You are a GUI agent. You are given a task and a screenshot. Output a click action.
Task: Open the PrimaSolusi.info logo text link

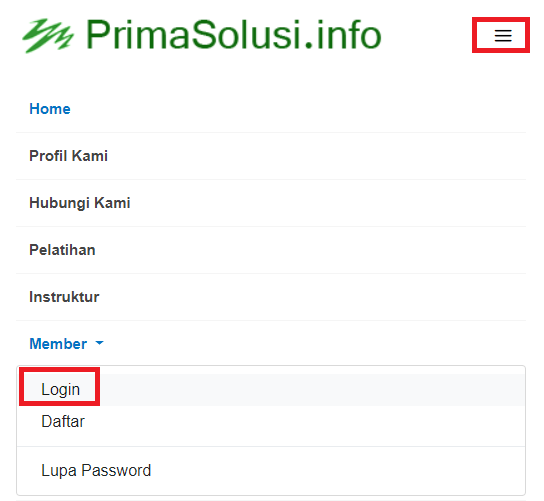[x=233, y=35]
